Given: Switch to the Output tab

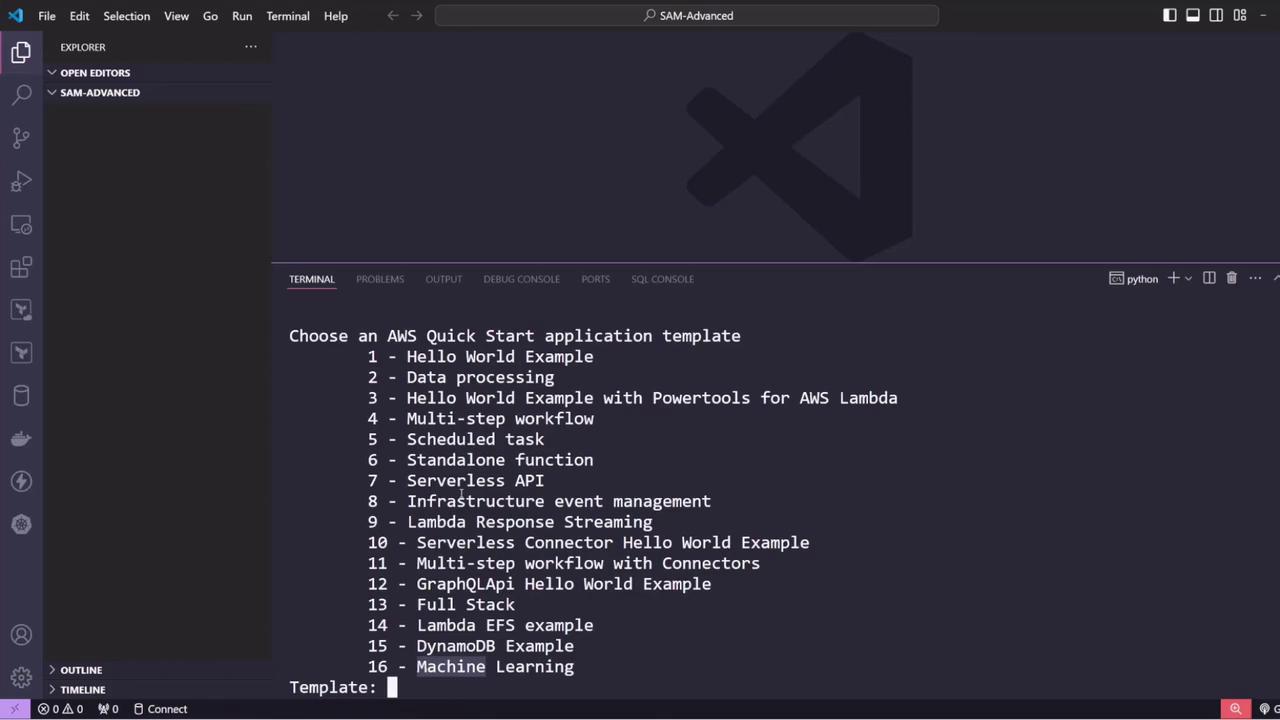Looking at the screenshot, I should tap(444, 279).
